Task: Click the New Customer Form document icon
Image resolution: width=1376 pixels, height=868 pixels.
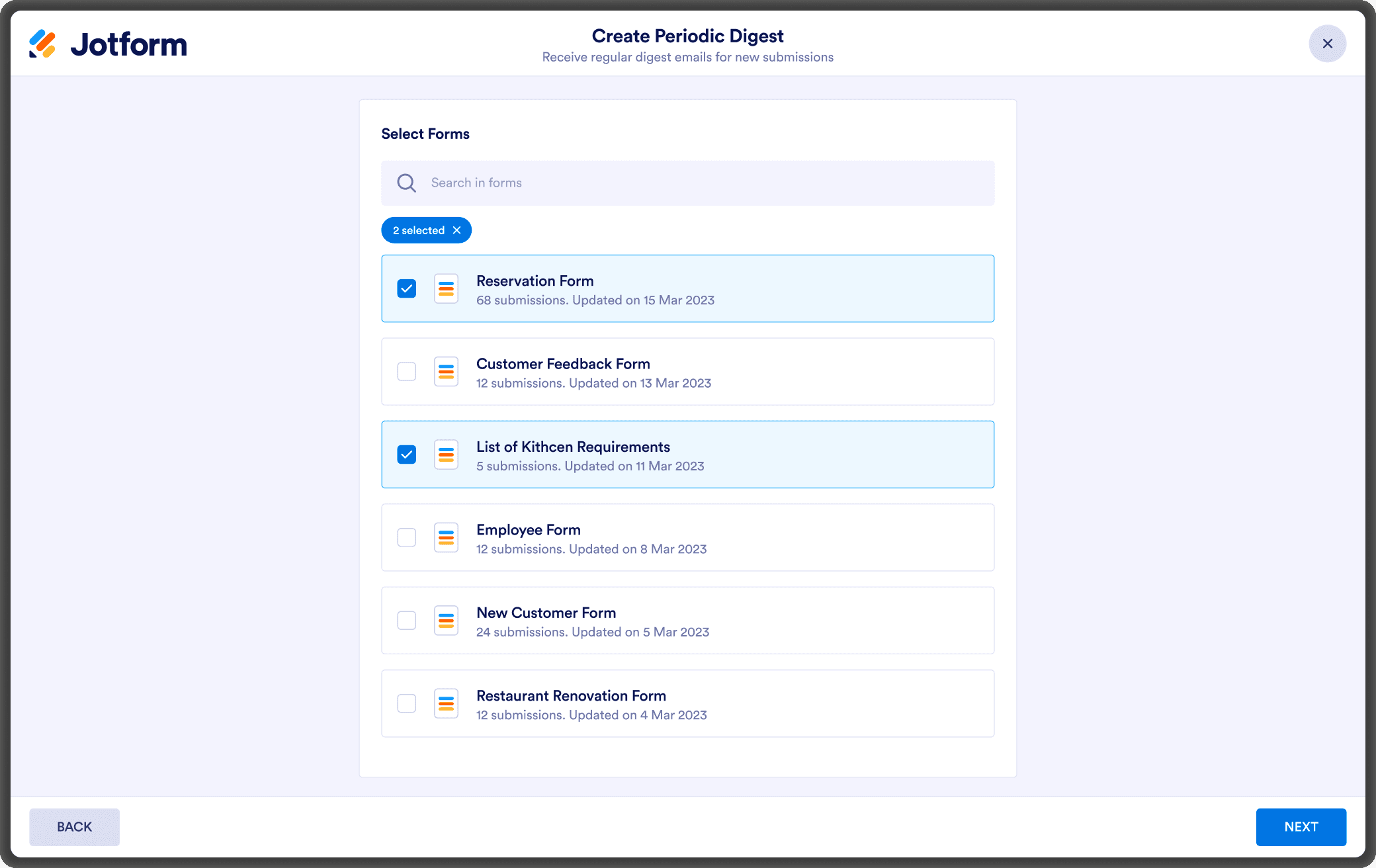Action: [x=446, y=621]
